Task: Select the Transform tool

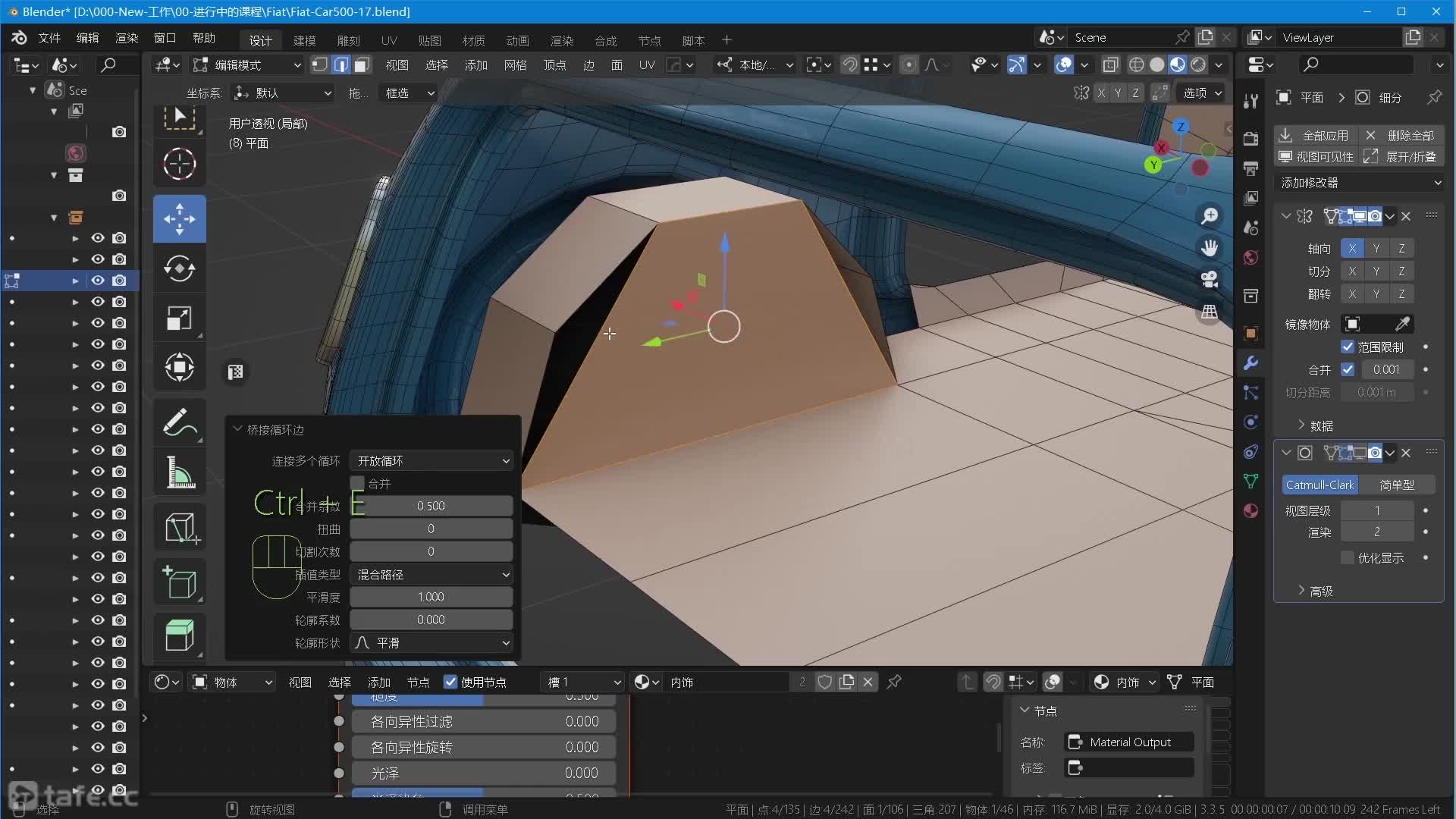Action: click(x=179, y=368)
